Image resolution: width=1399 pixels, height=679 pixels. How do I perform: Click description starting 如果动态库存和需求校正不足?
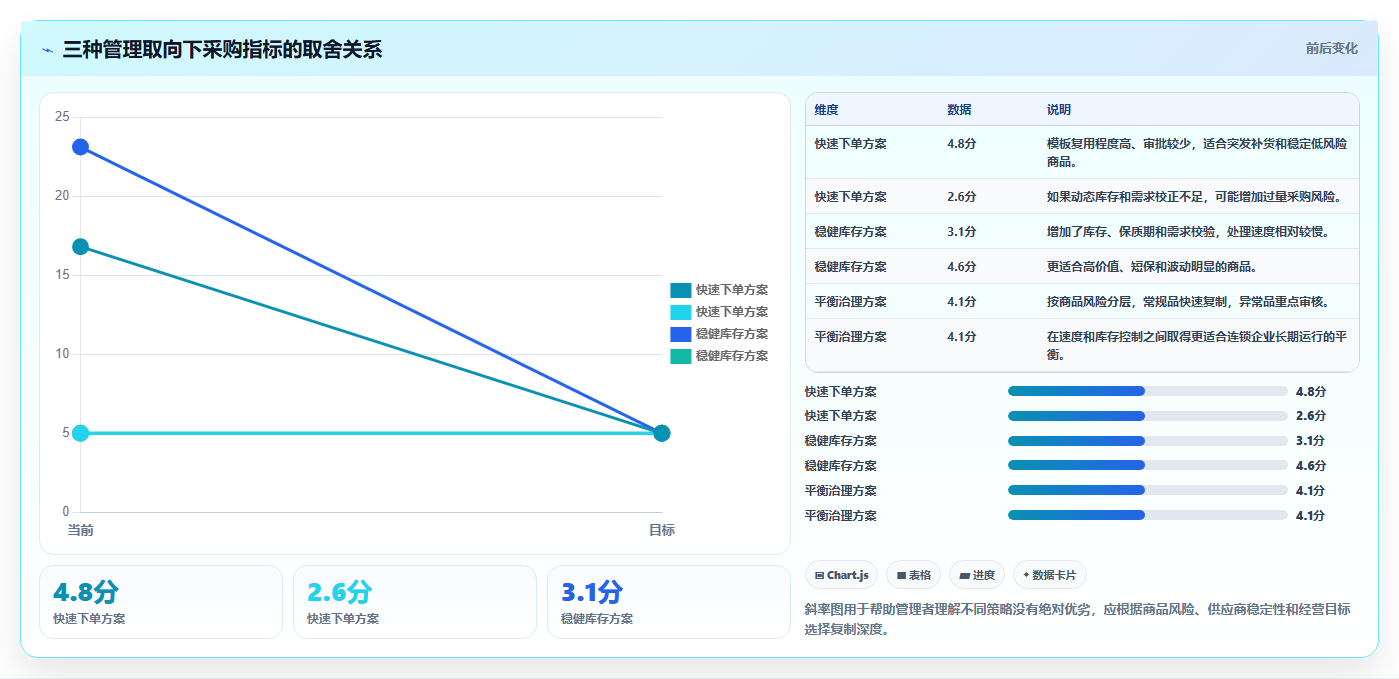point(1194,197)
